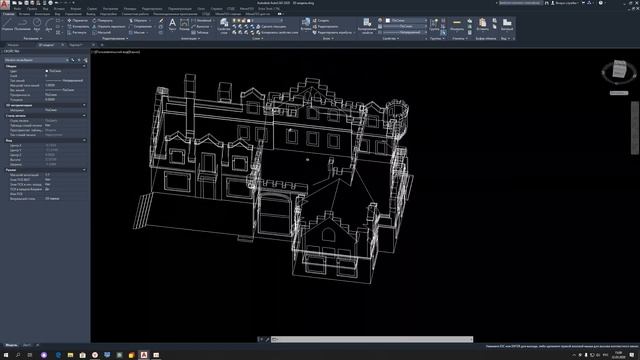Open object color ПоСлою dropdown in ribbon
The width and height of the screenshot is (640, 360).
point(406,20)
